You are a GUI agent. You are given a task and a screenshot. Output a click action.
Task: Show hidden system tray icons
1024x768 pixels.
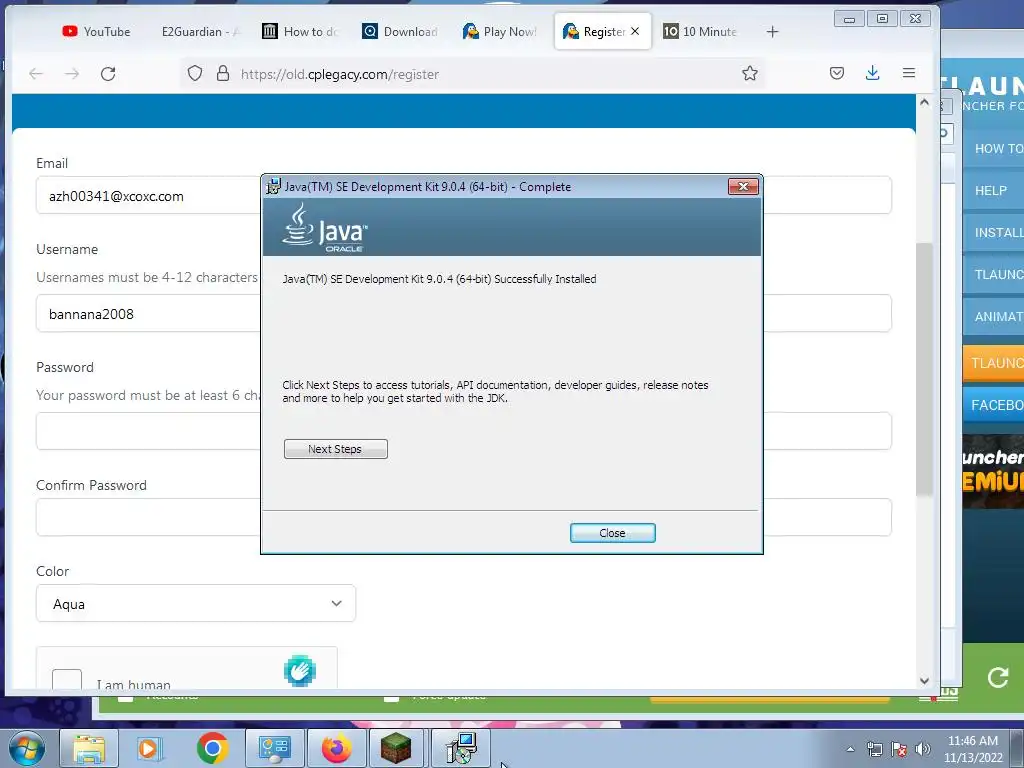pyautogui.click(x=850, y=749)
